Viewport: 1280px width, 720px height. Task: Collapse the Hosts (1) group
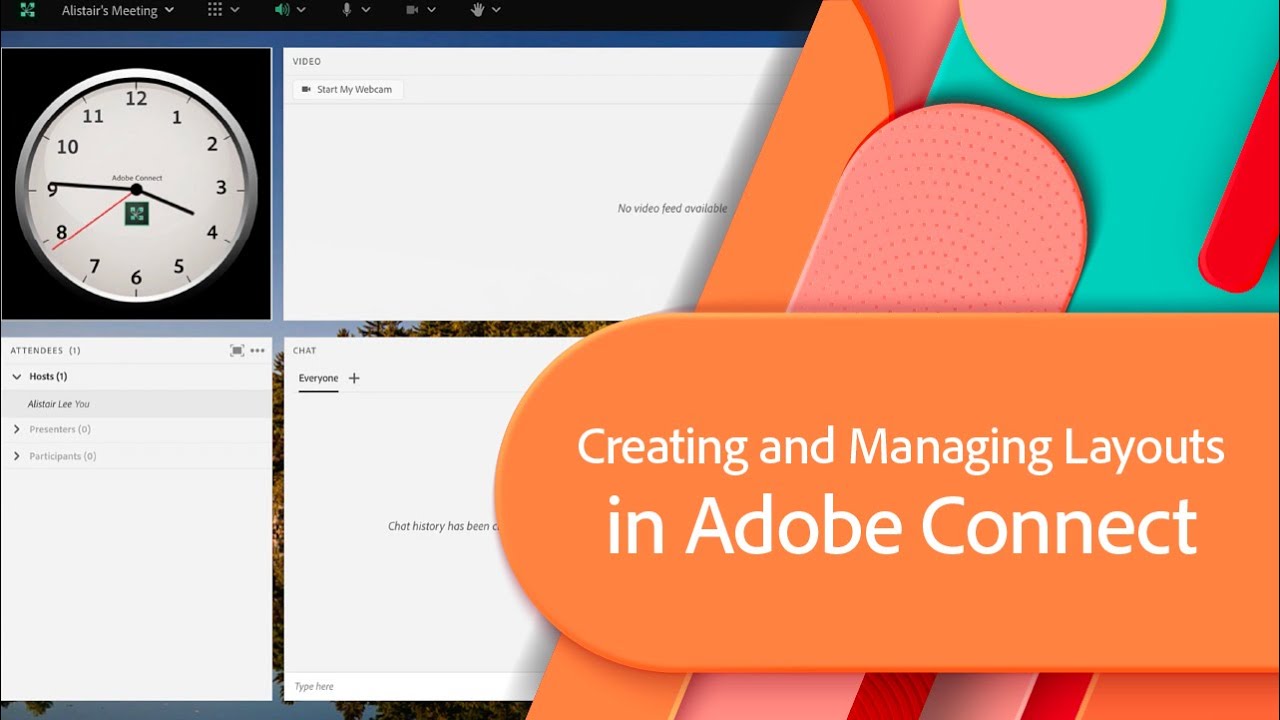click(17, 377)
